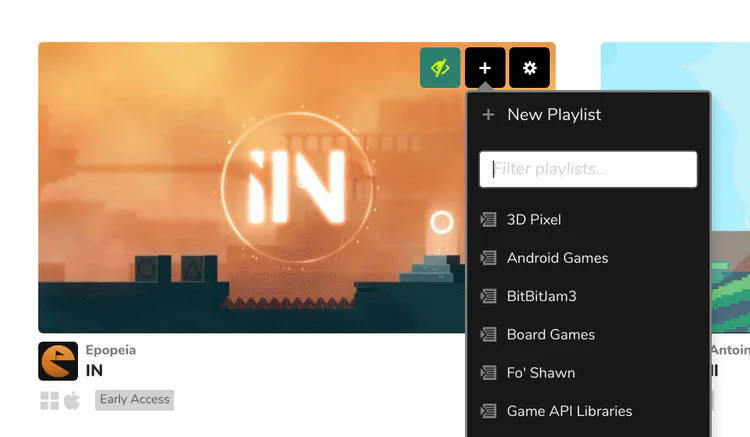Click the plus add-to-playlist button
This screenshot has height=437, width=750.
485,67
